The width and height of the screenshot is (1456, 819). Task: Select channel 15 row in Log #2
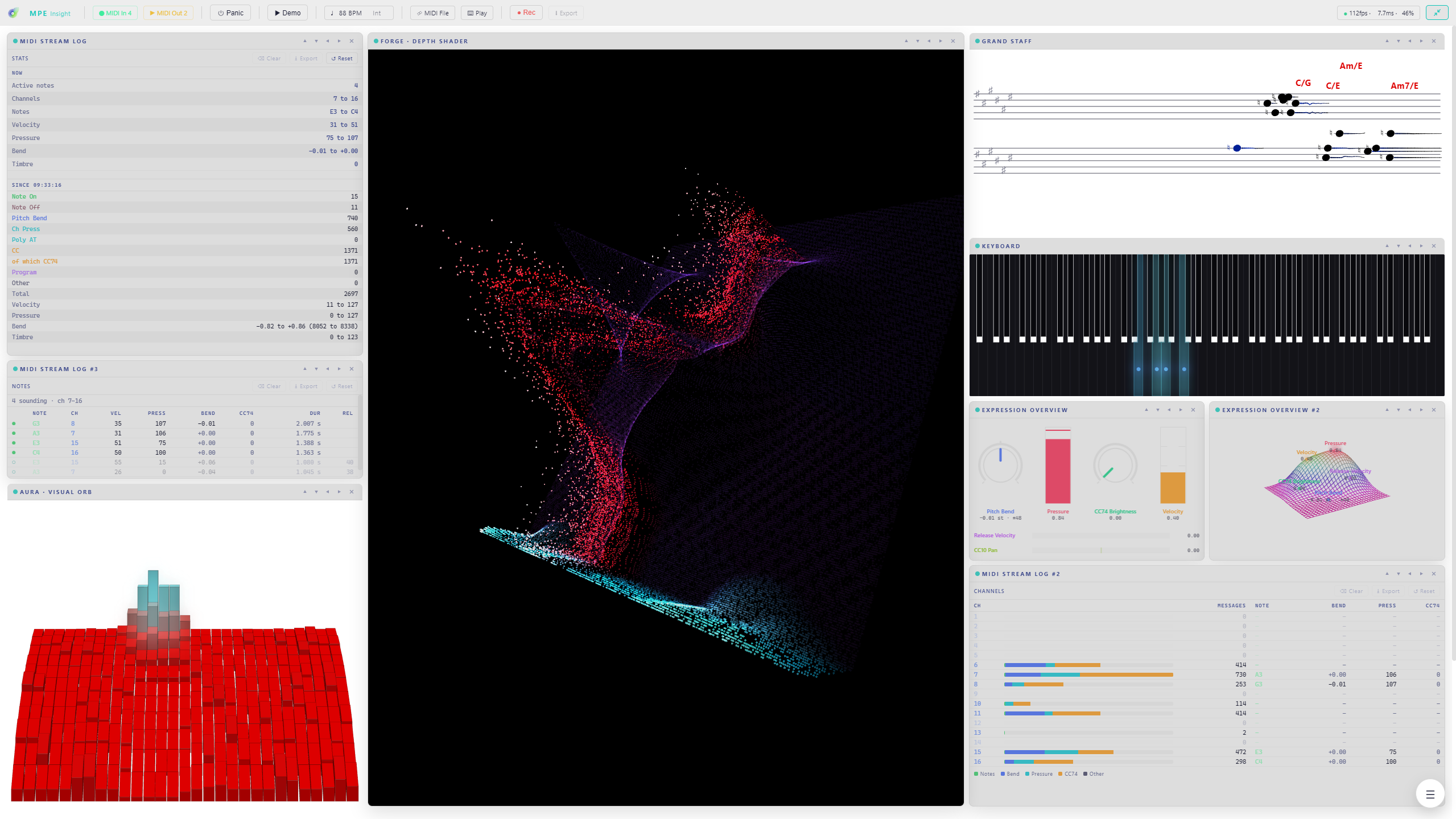point(1206,752)
